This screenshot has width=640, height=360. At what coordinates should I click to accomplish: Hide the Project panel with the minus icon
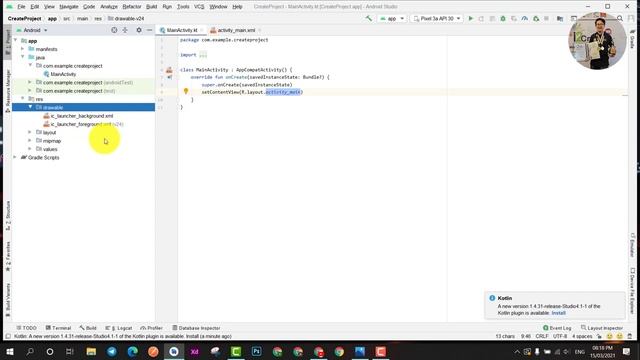click(x=149, y=30)
